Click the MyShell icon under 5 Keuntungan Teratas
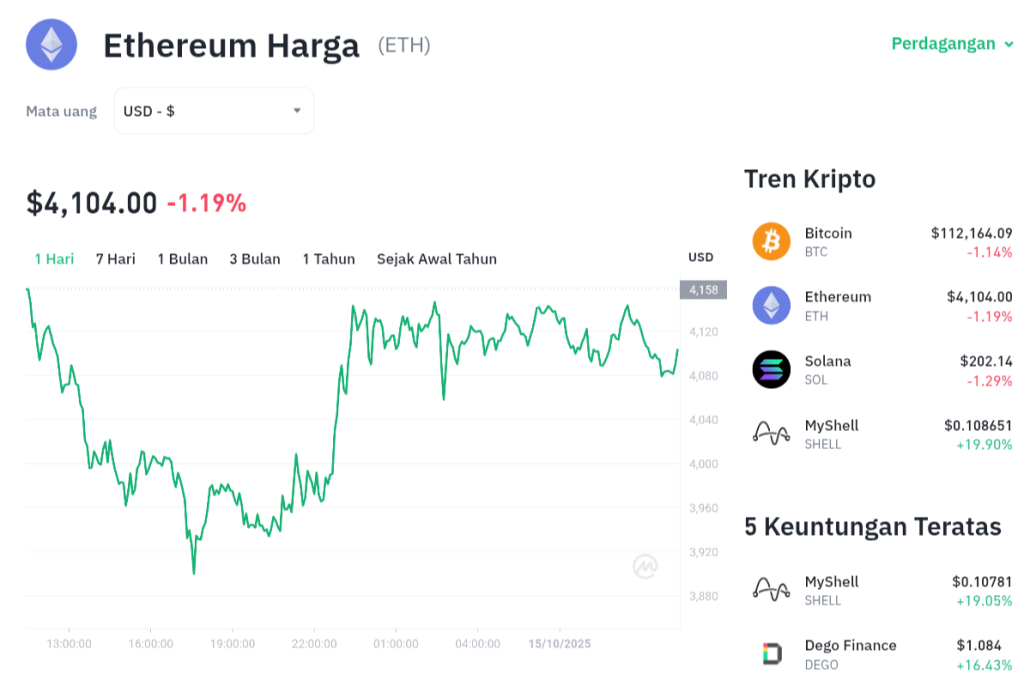1024x674 pixels. click(x=771, y=590)
